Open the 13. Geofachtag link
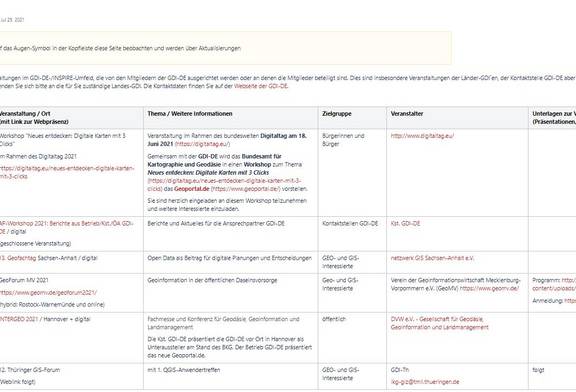Screen dimensions: 576x392 (x=17, y=258)
